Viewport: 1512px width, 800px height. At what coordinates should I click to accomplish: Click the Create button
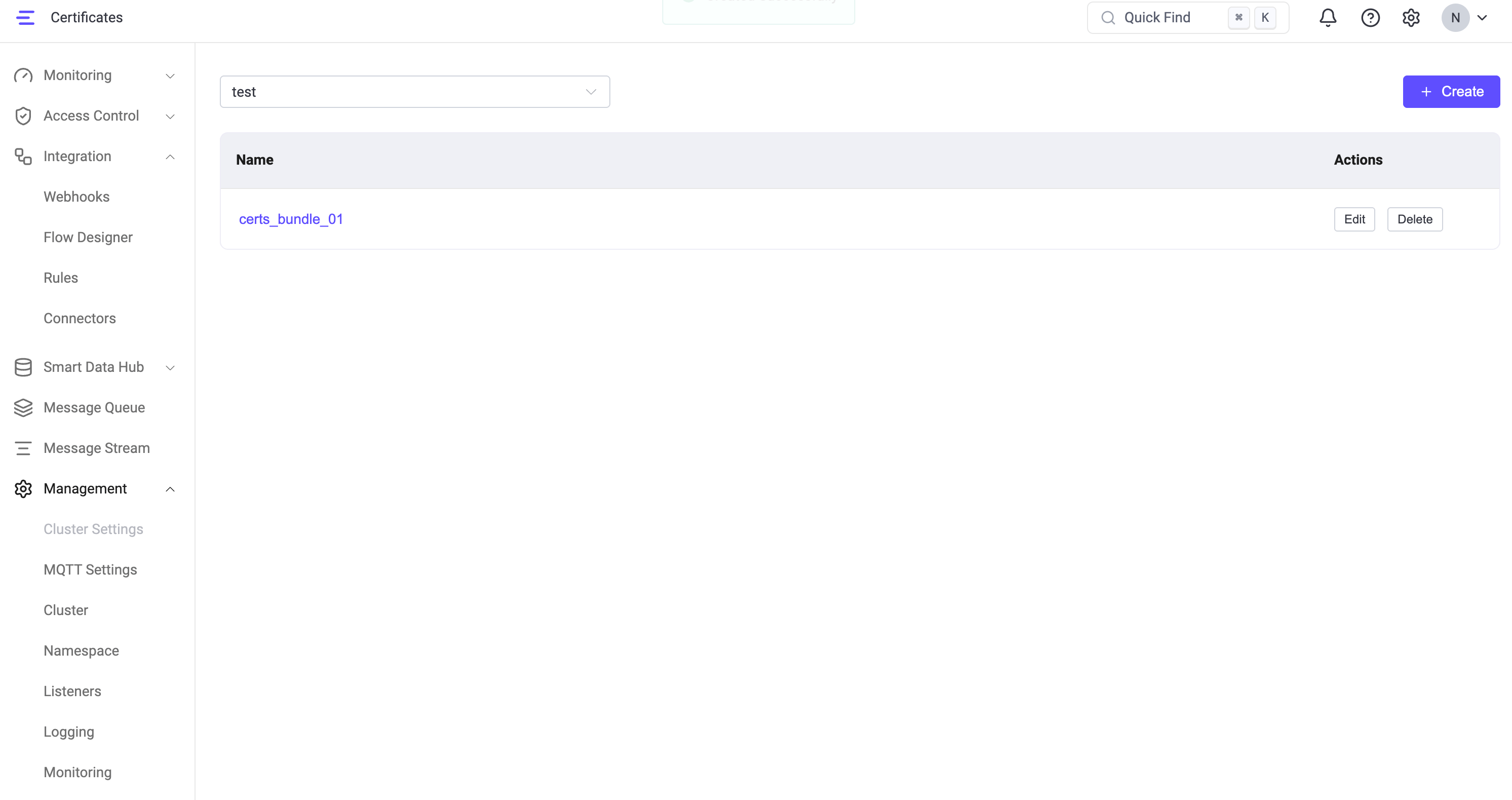(1451, 92)
